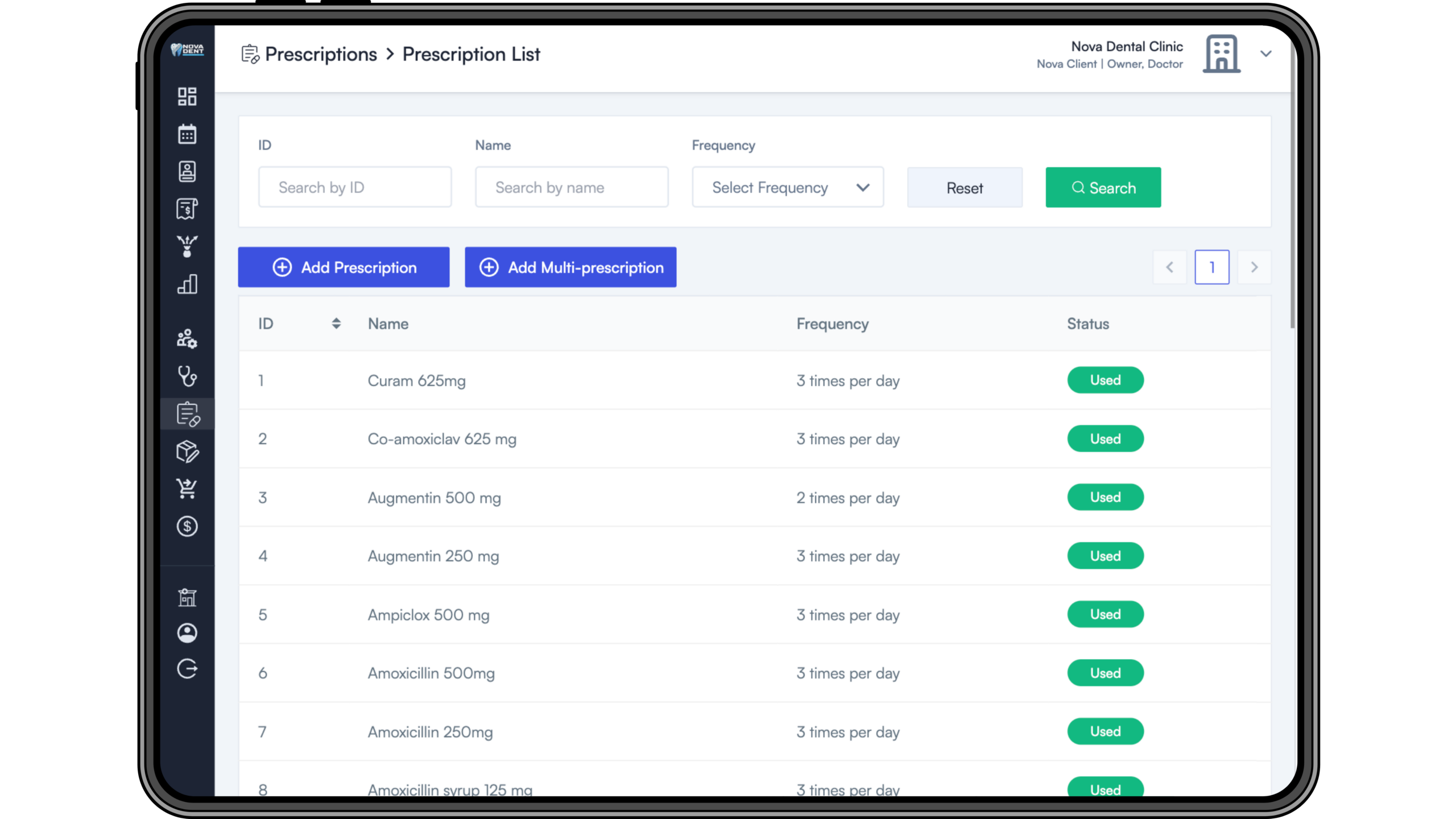Focus the Search by name field
Viewport: 1456px width, 819px height.
point(572,187)
